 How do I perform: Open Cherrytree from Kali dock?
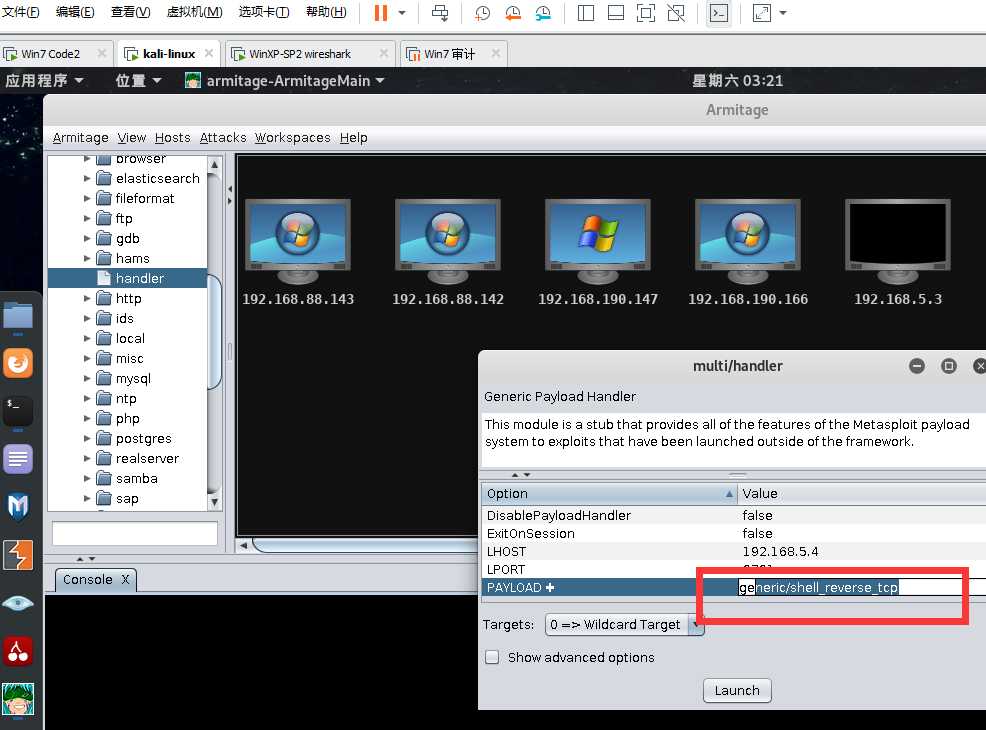coord(18,651)
